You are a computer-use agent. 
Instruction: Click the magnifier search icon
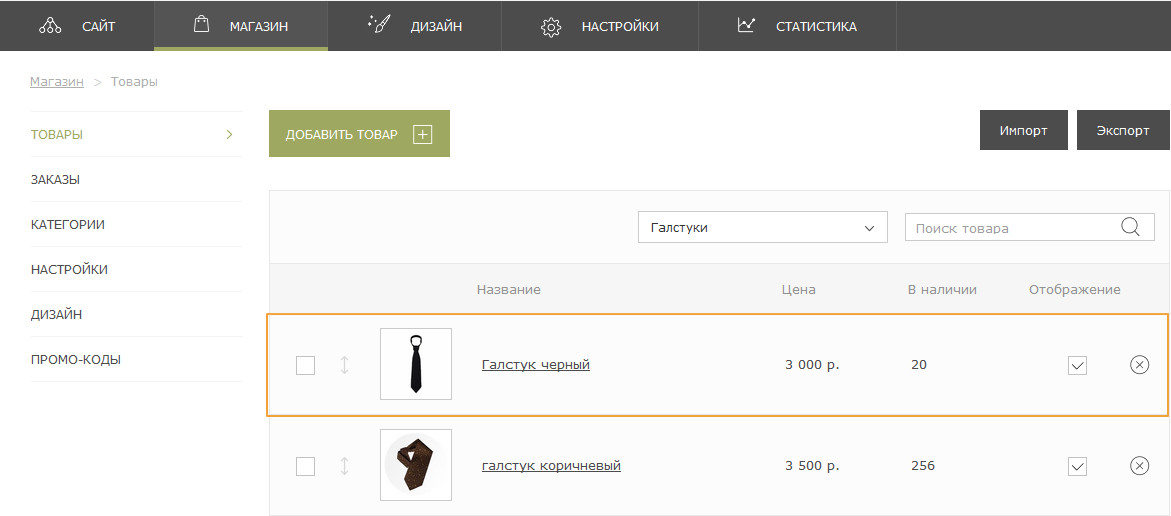click(x=1131, y=226)
